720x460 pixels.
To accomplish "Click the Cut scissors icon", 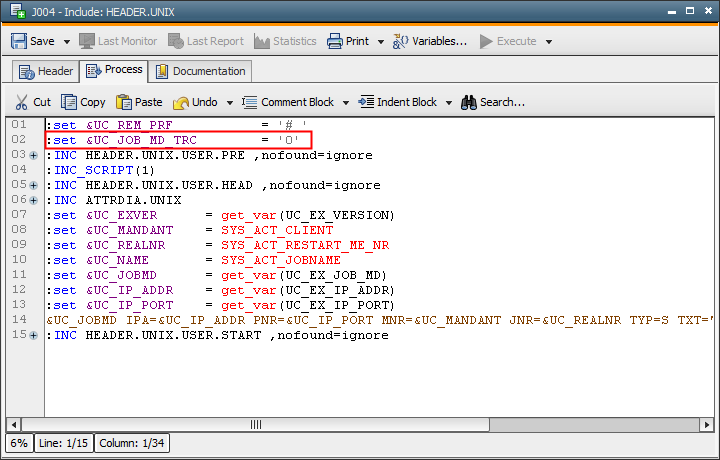I will [x=21, y=102].
